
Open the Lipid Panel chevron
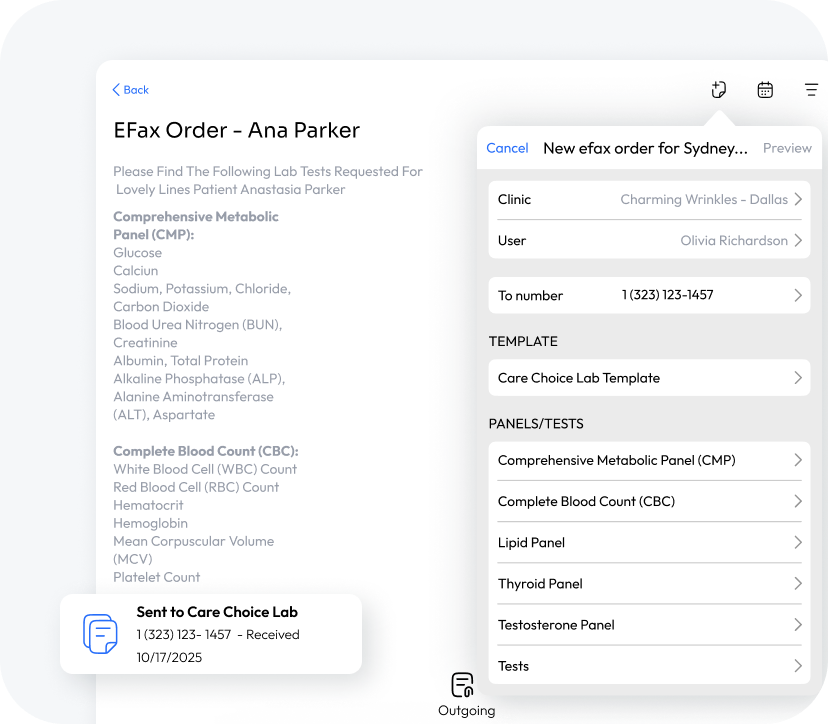click(x=798, y=543)
